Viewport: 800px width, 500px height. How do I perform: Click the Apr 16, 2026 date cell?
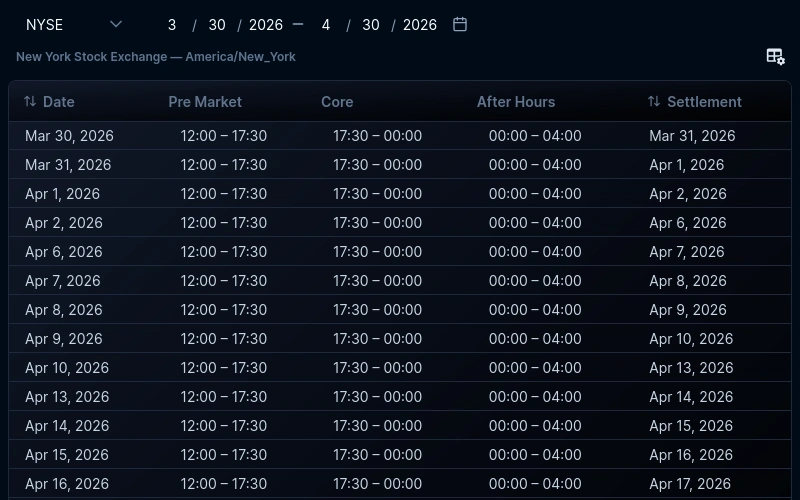[x=67, y=484]
